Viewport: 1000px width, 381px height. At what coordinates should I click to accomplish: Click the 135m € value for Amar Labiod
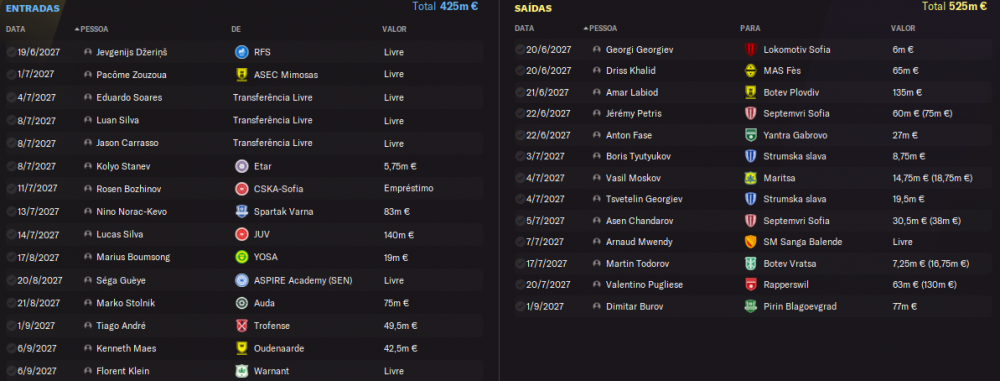908,93
